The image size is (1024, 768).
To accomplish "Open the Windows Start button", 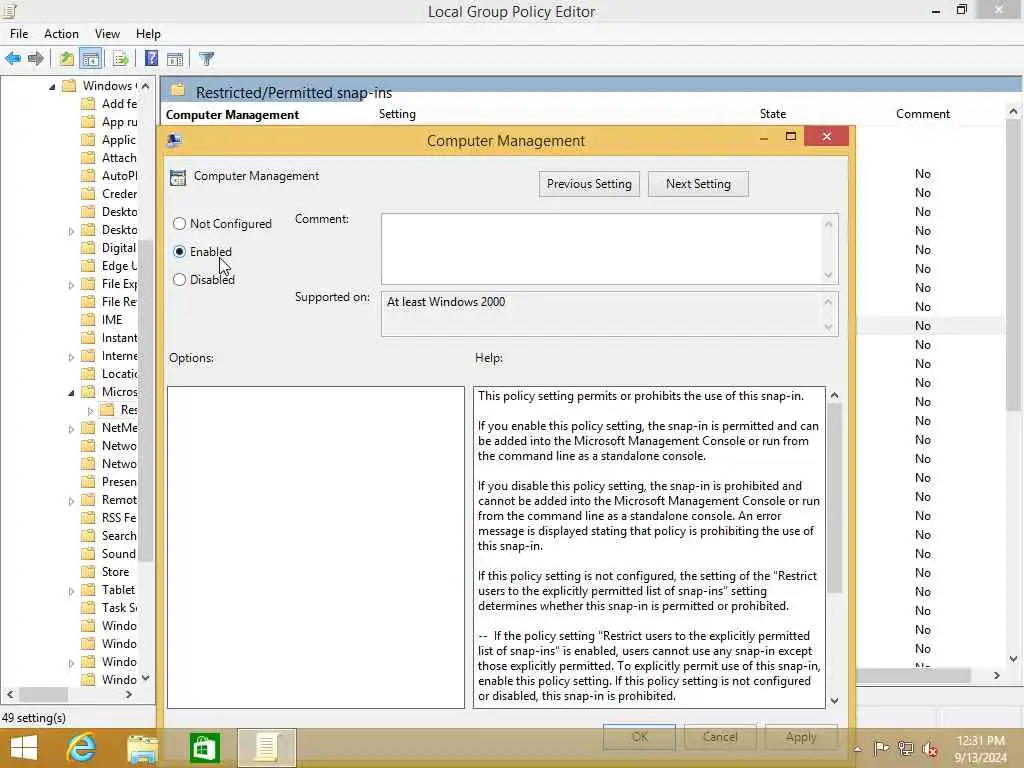I will click(x=24, y=748).
